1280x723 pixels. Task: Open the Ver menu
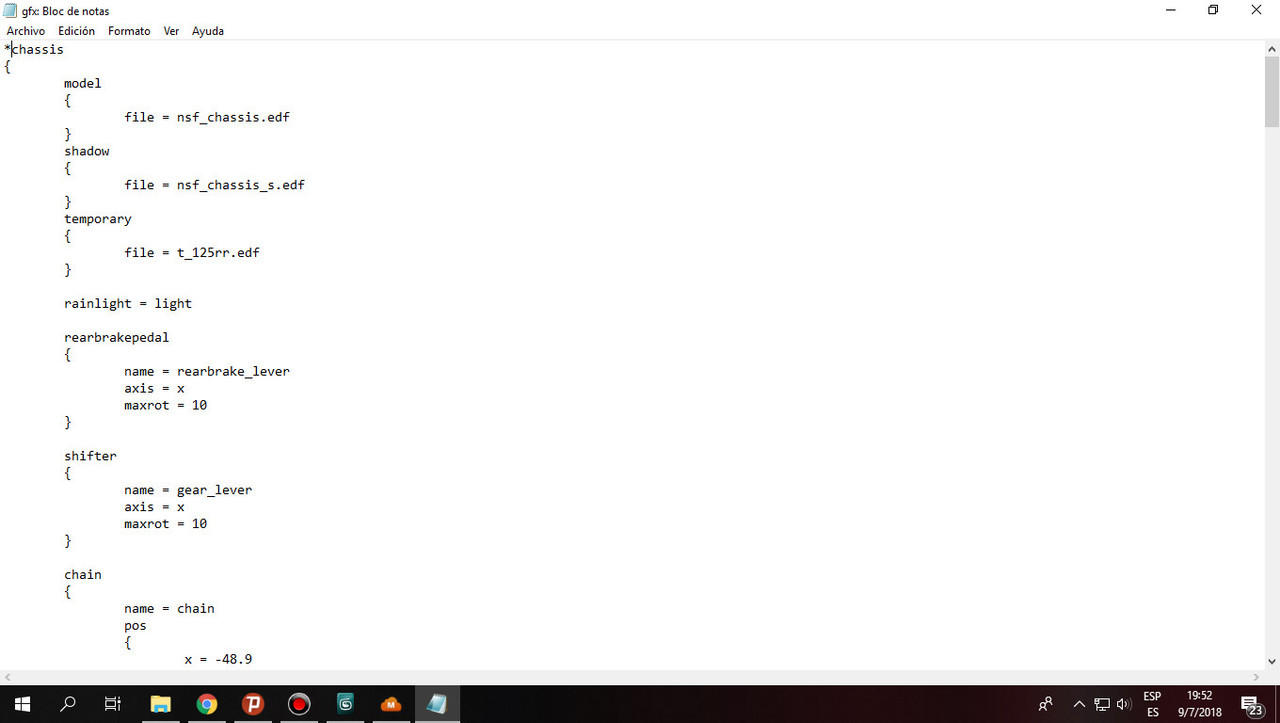(171, 31)
